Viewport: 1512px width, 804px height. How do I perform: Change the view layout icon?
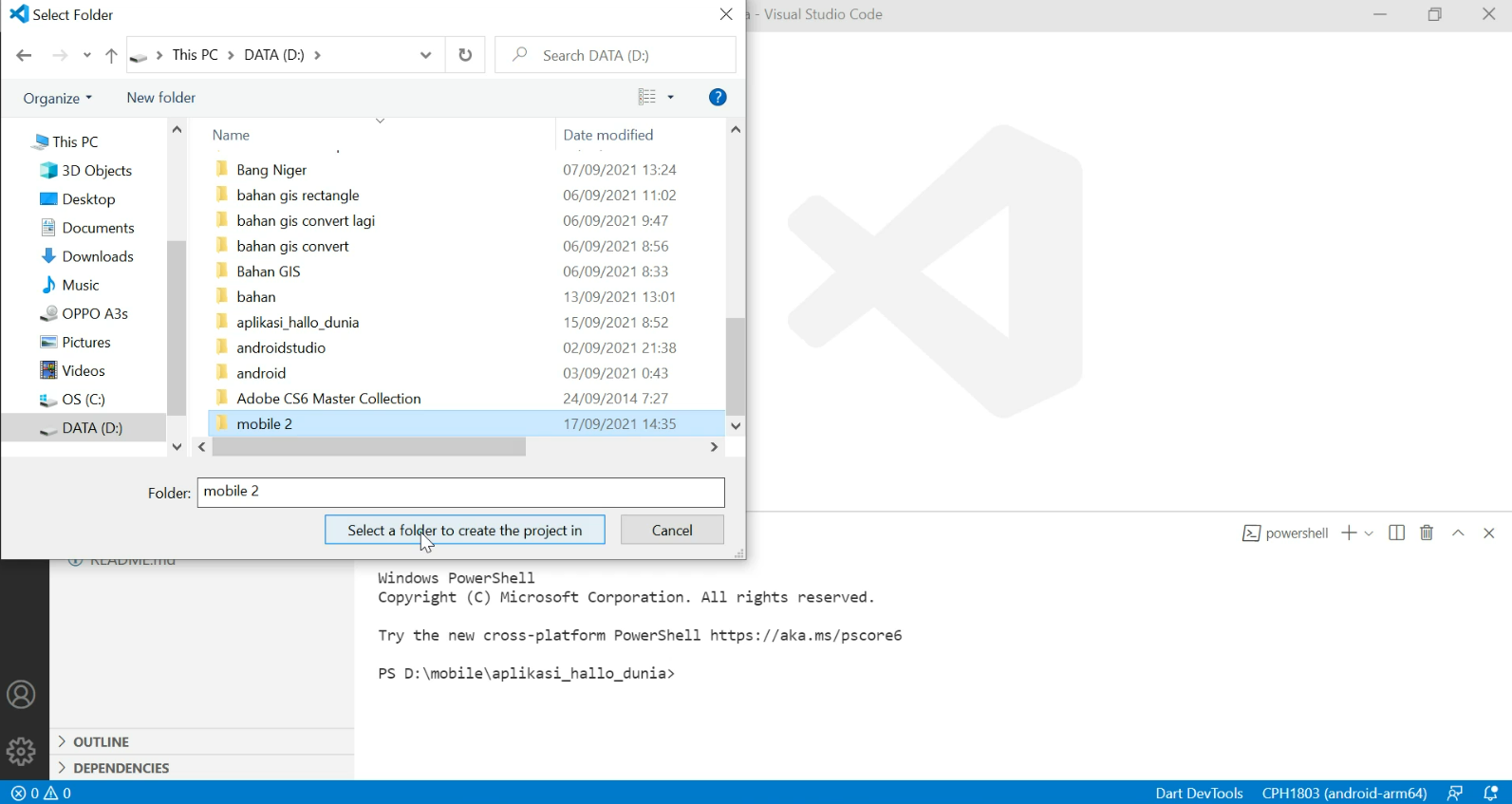(x=646, y=97)
